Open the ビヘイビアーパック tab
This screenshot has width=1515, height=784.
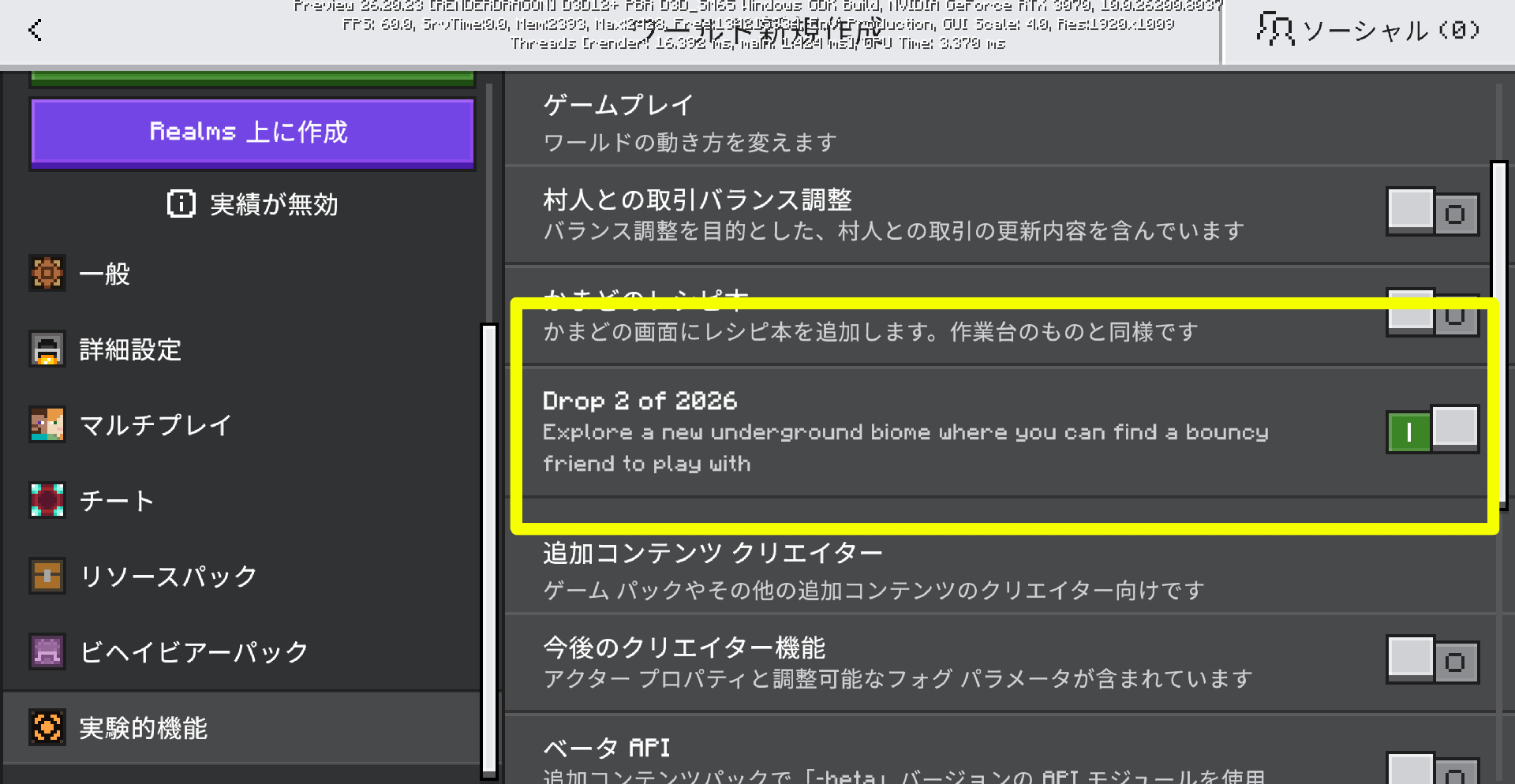click(x=193, y=652)
